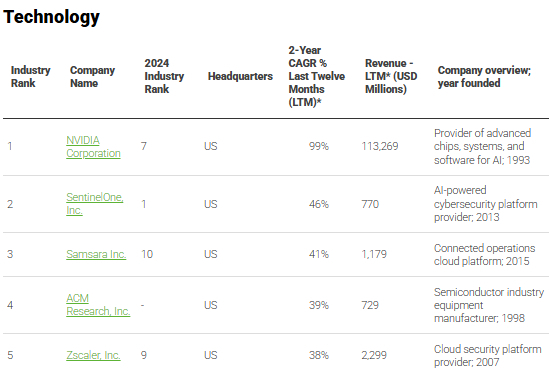The image size is (549, 375).
Task: Open the SentinelOne, Inc. link
Action: click(95, 204)
